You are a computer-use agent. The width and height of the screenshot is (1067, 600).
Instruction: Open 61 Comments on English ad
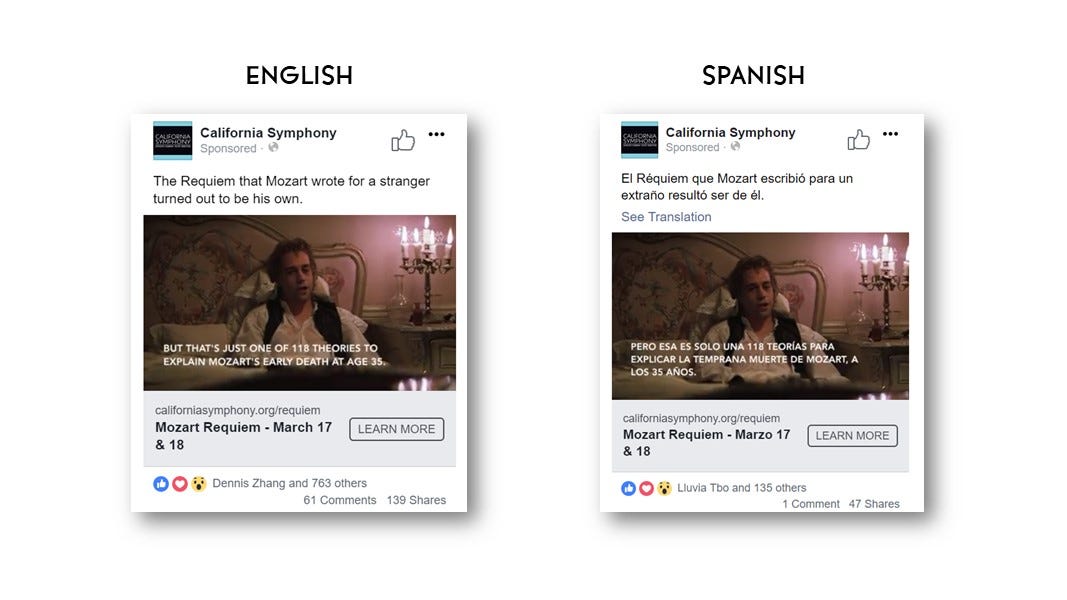click(x=340, y=500)
